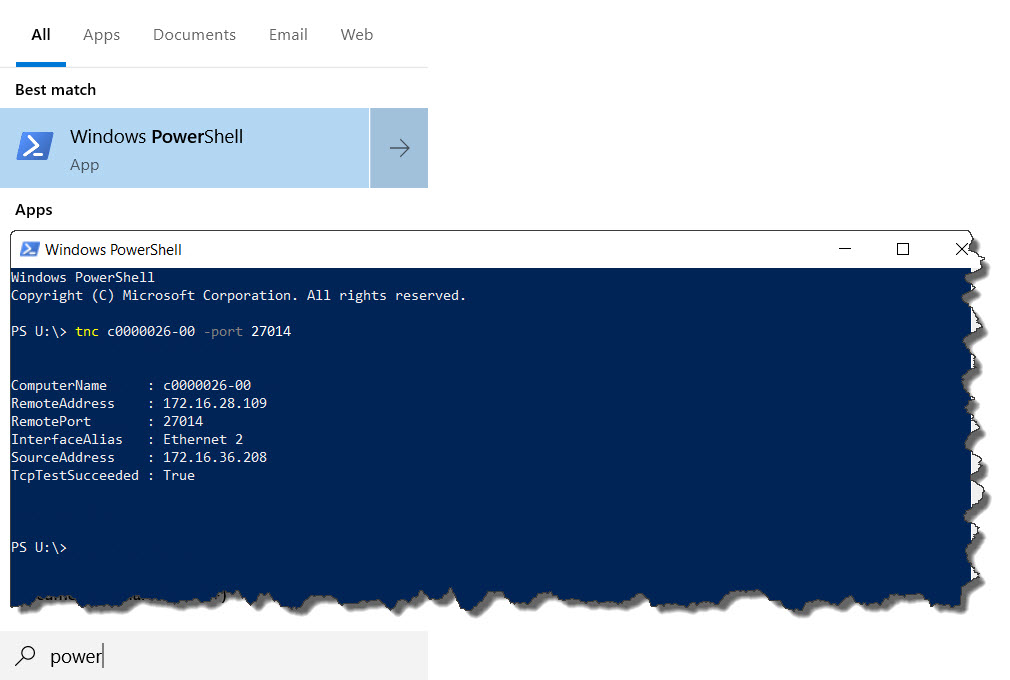The height and width of the screenshot is (680, 1010).
Task: Click the 'Best match' heading
Action: tap(55, 90)
